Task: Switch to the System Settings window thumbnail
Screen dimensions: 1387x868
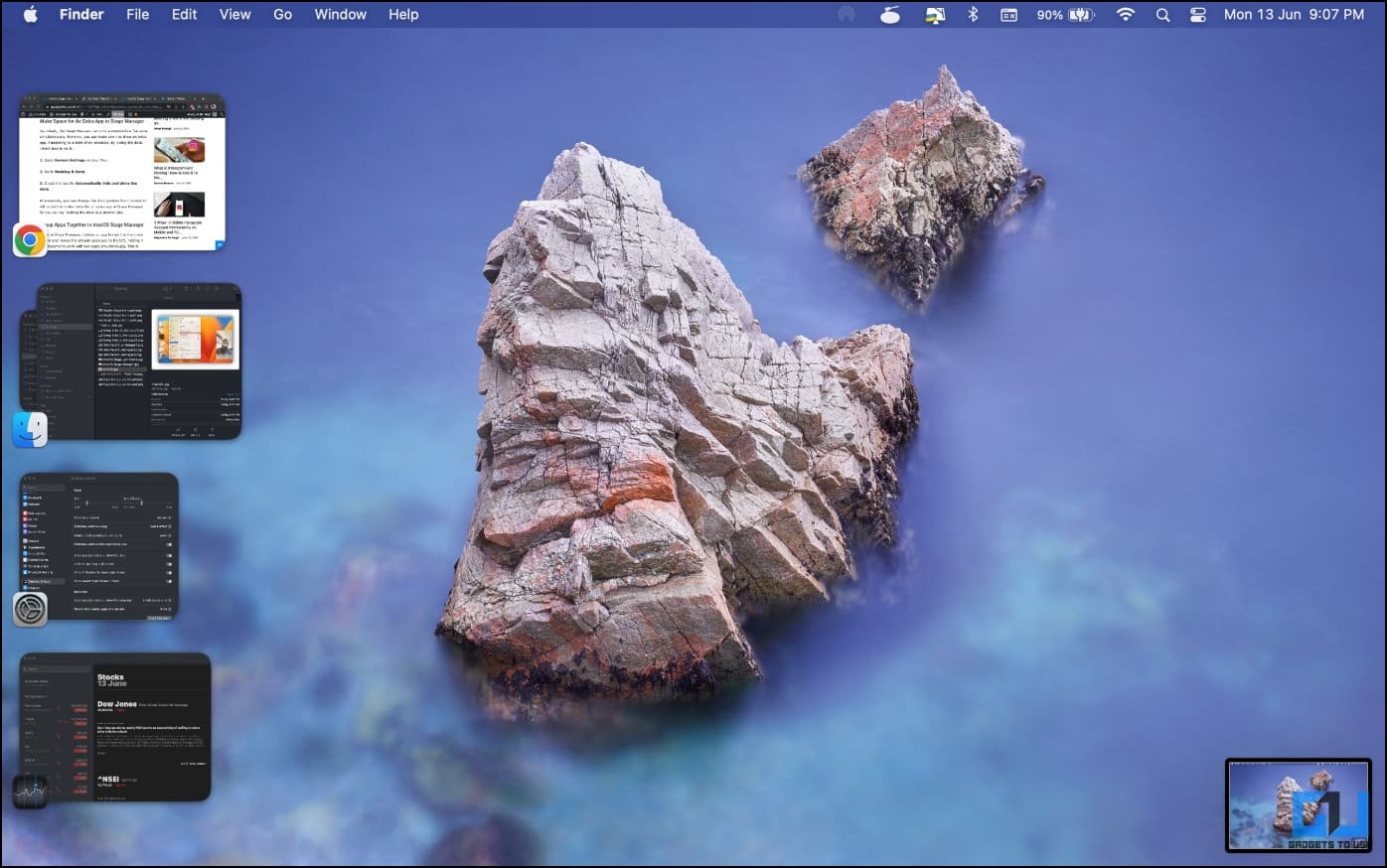Action: pos(99,546)
